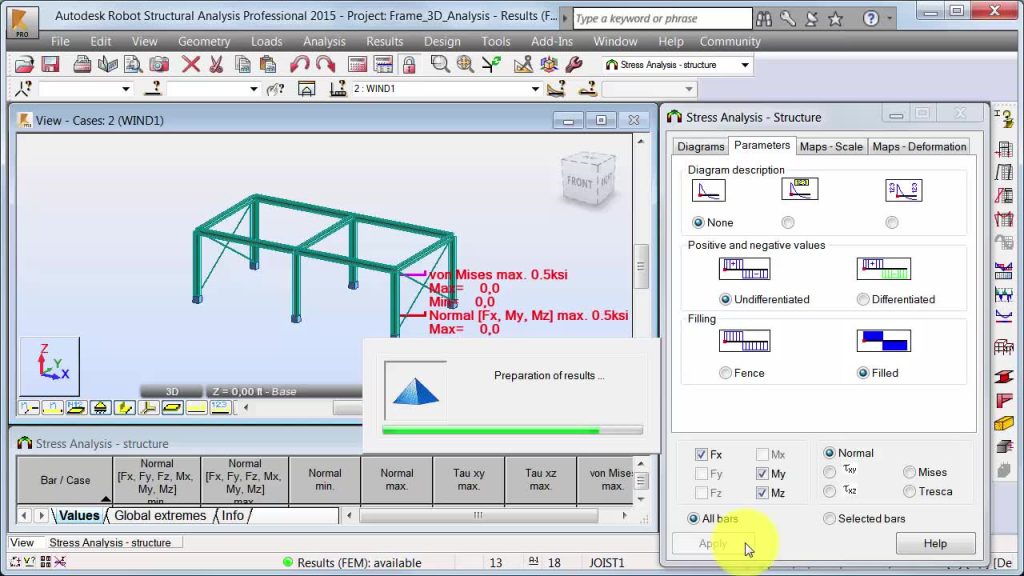Click the Help button
Viewport: 1024px width, 576px height.
935,543
